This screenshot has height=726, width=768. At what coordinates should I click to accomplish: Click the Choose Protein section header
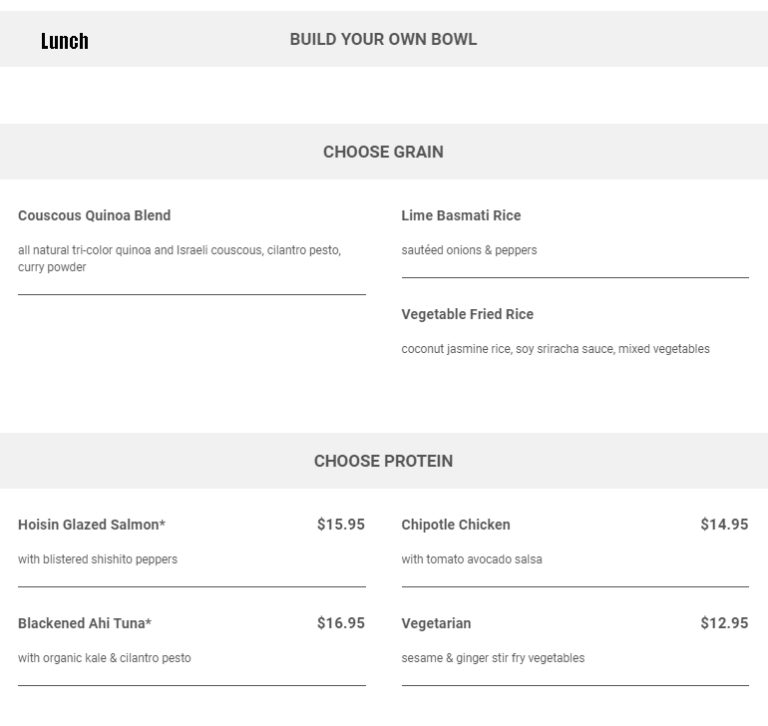(x=383, y=461)
